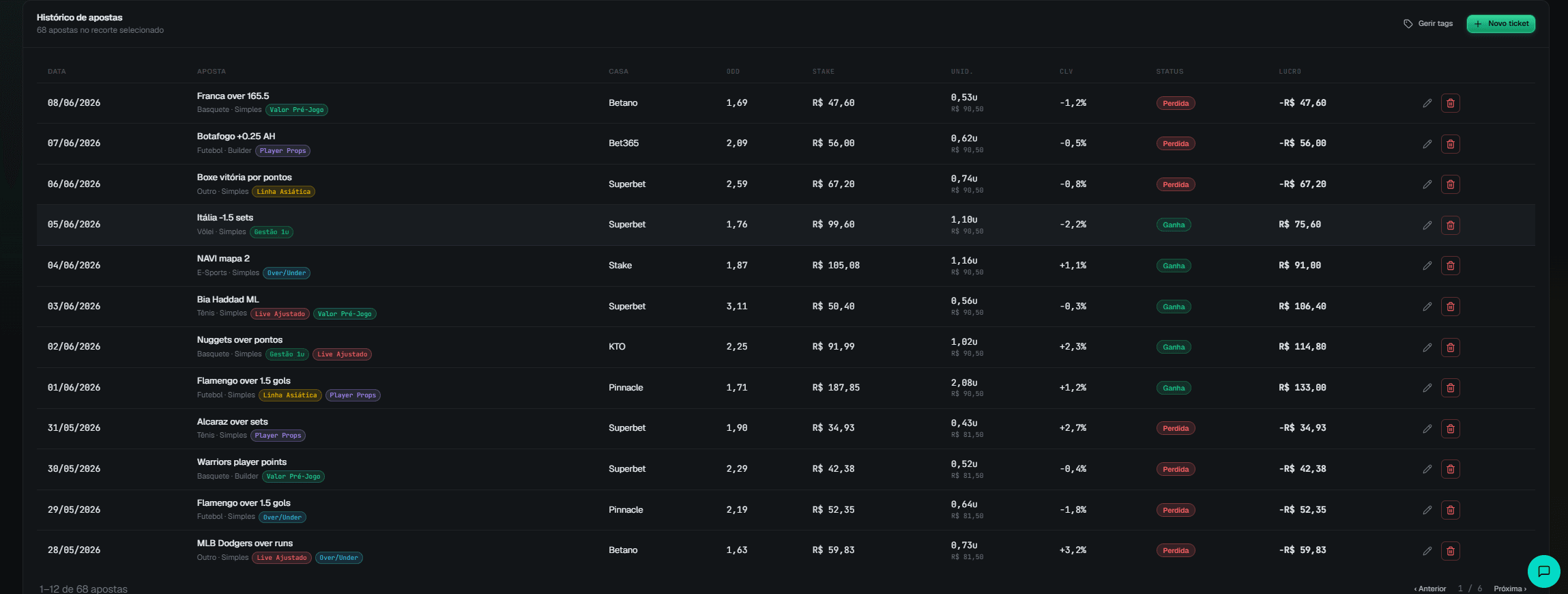Edit the Franca over 165.5 bet
This screenshot has height=594, width=1568.
[x=1427, y=103]
